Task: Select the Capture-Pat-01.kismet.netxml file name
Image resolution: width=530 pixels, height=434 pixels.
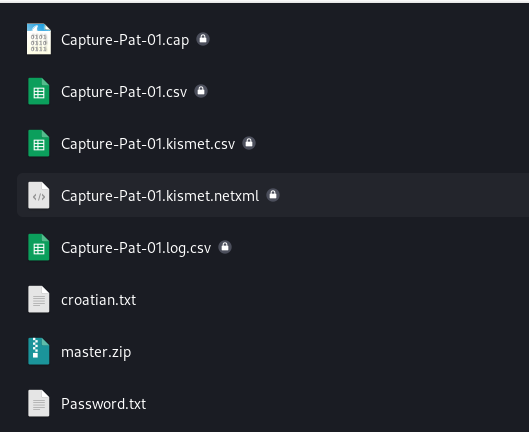Action: click(160, 196)
